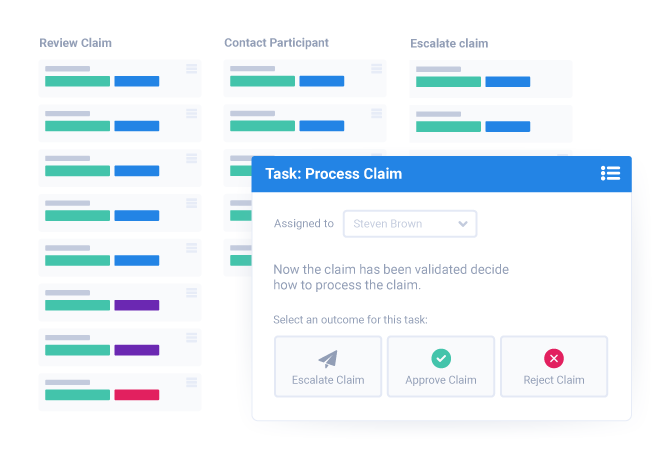Click the dropdown chevron beside Steven Brown
665x450 pixels.
coord(463,224)
